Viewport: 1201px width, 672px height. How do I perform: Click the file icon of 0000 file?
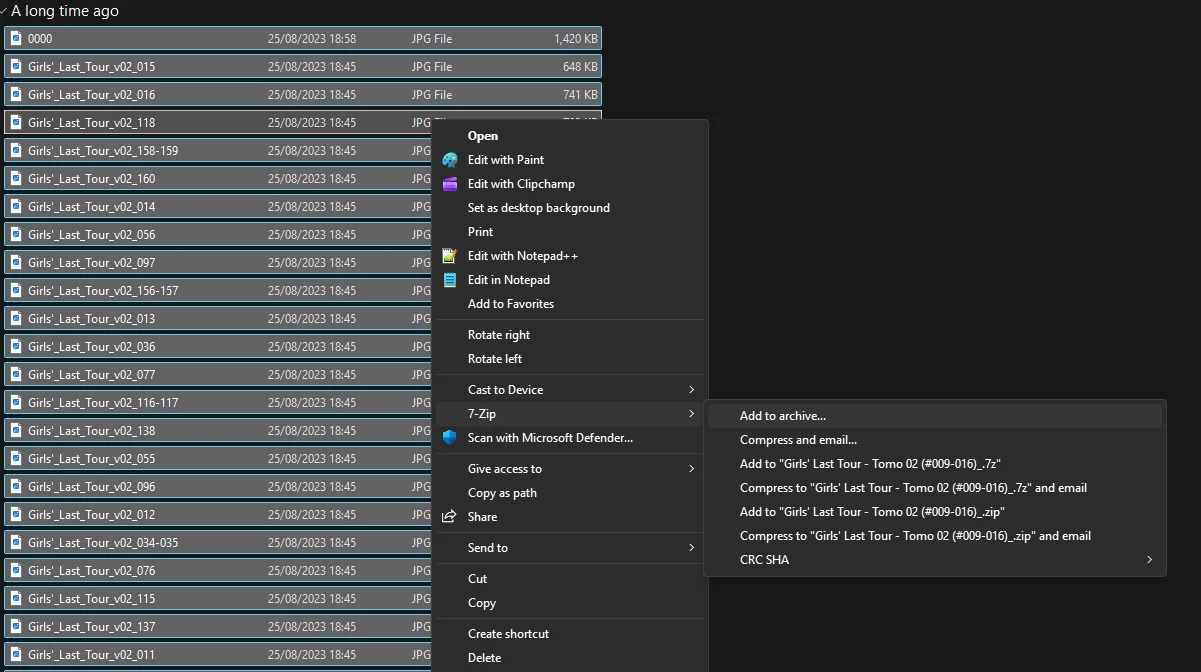[x=16, y=39]
